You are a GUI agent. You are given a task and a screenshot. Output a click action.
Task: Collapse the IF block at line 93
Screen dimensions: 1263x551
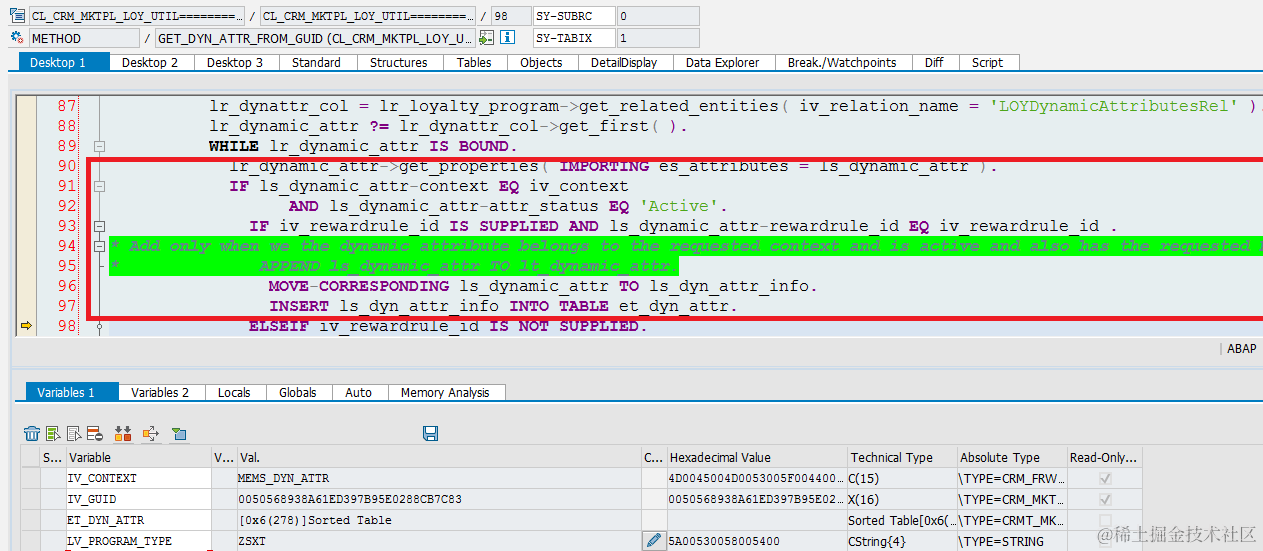pyautogui.click(x=99, y=226)
